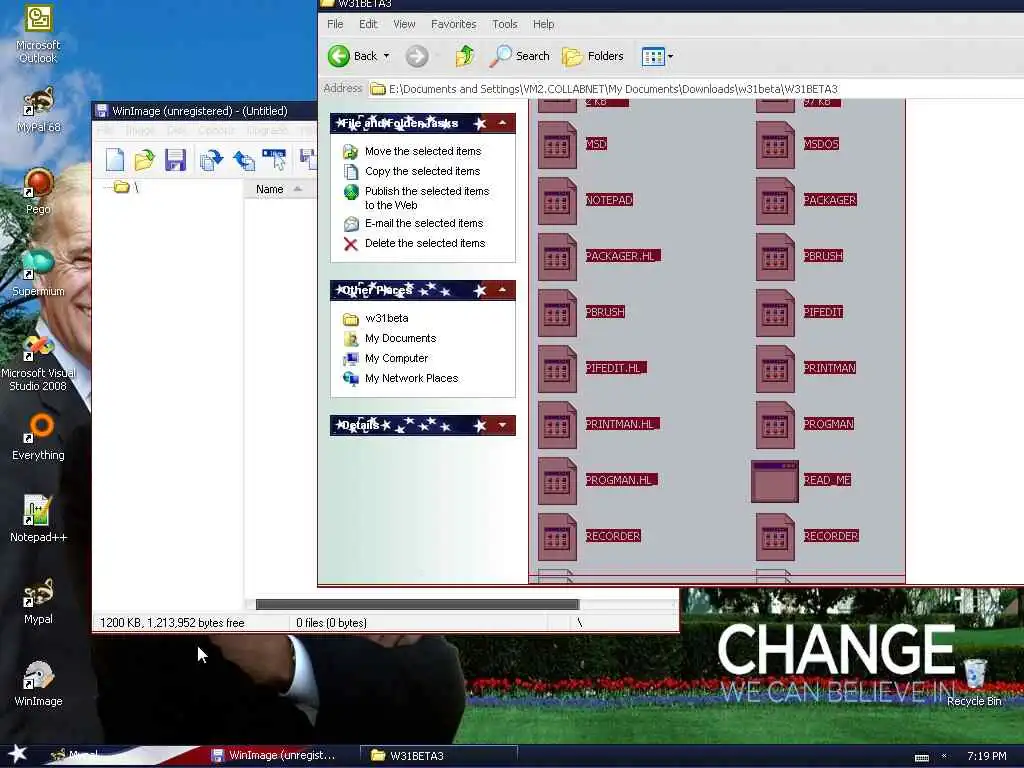
Task: Go Up one folder level in Explorer
Action: (x=464, y=56)
